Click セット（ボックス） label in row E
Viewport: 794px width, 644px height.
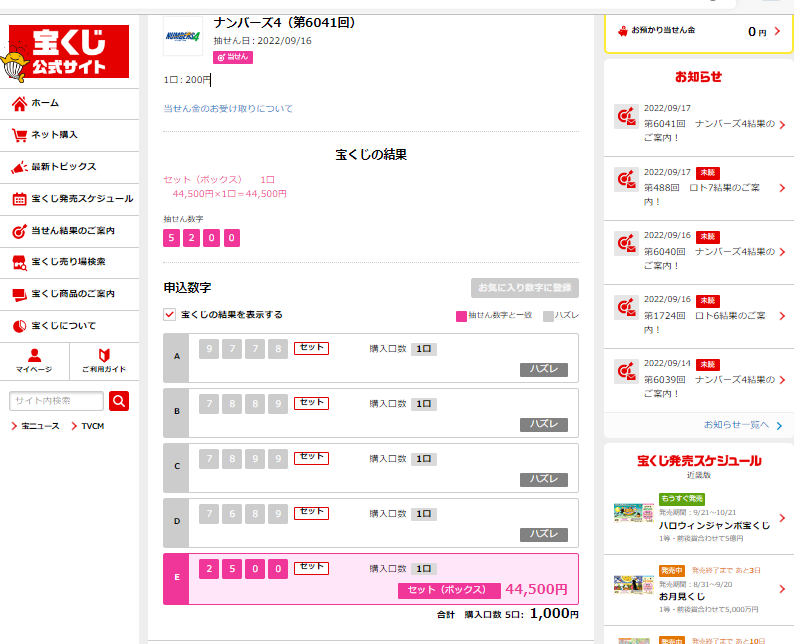pos(449,590)
